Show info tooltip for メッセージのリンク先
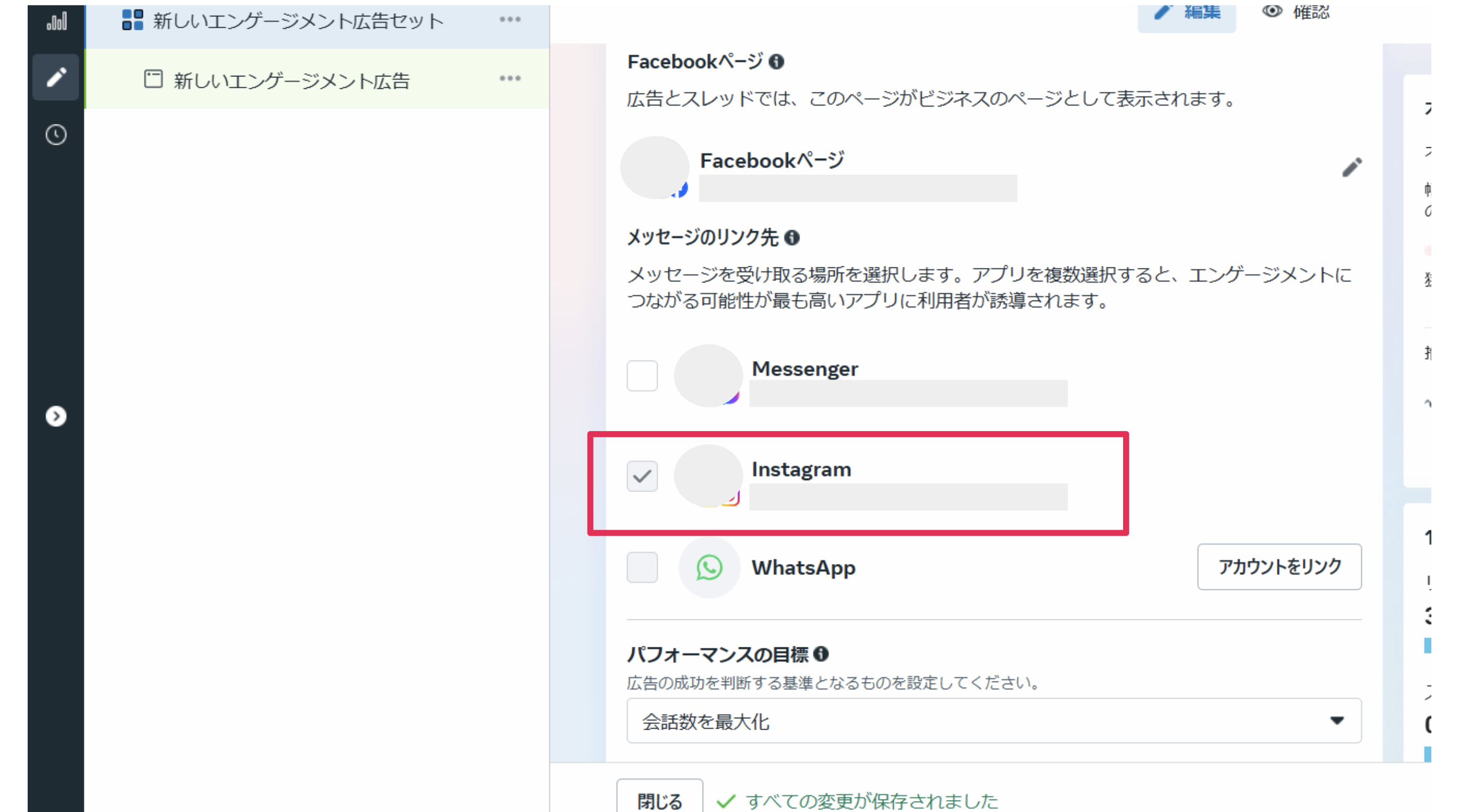This screenshot has width=1459, height=812. click(792, 238)
